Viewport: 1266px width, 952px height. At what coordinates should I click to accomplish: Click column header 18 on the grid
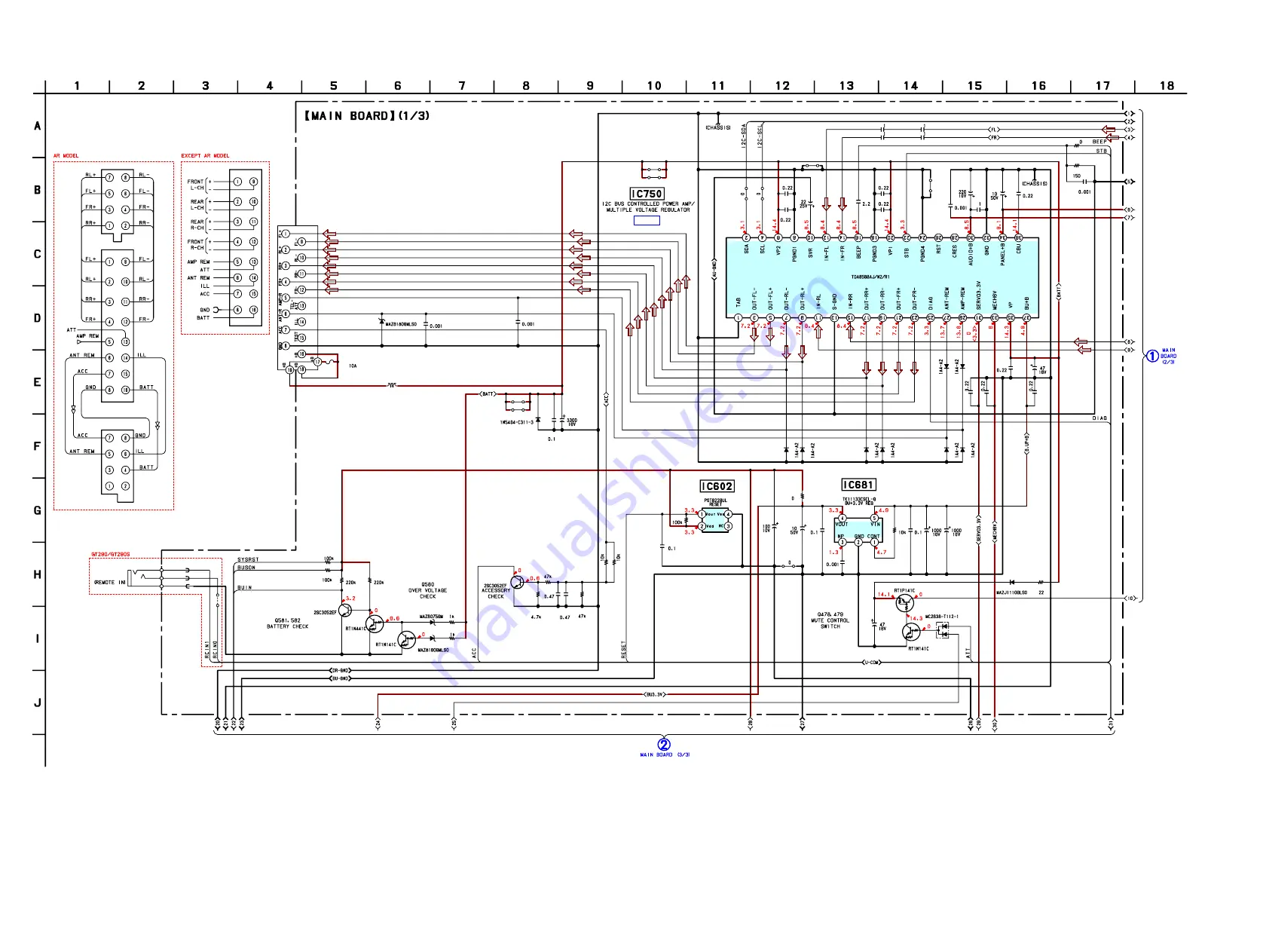click(1167, 86)
